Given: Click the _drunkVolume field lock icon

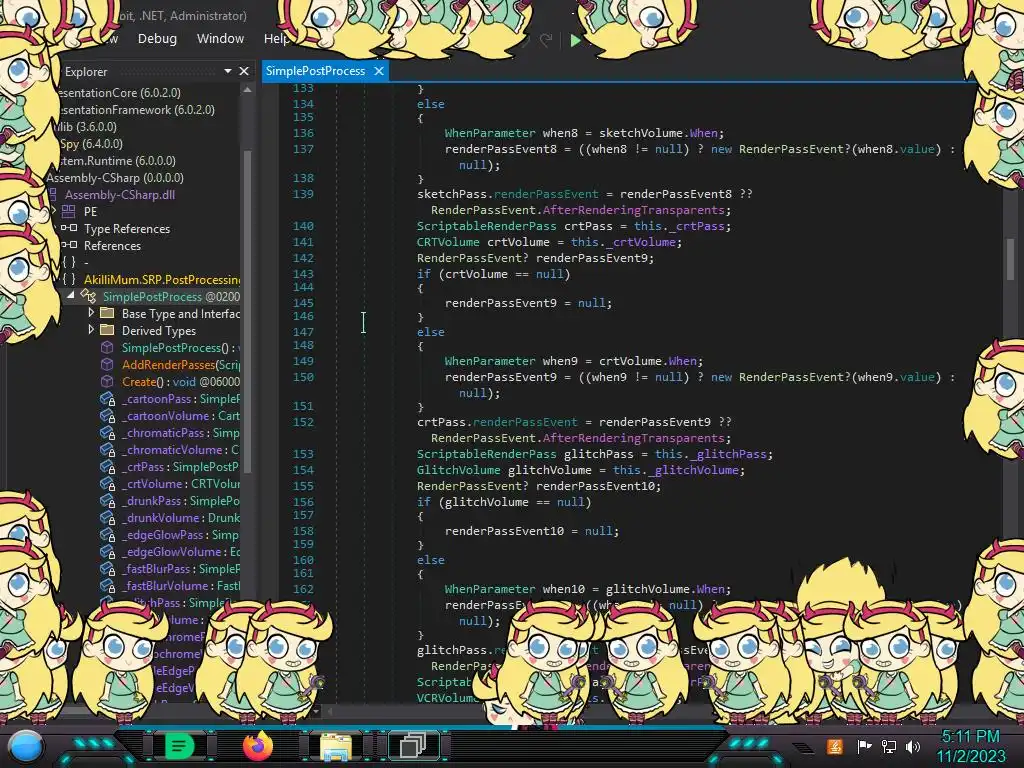Looking at the screenshot, I should coord(108,518).
